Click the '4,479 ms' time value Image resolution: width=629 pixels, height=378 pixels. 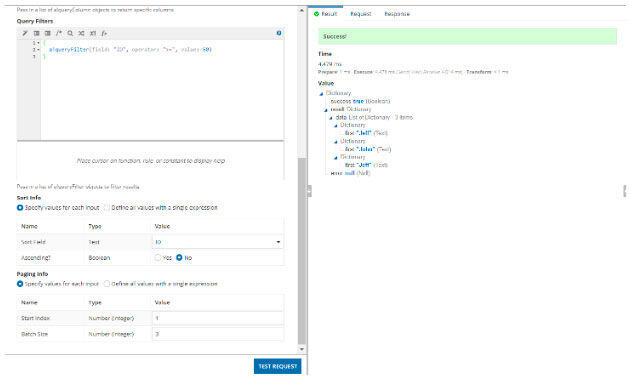(x=330, y=64)
